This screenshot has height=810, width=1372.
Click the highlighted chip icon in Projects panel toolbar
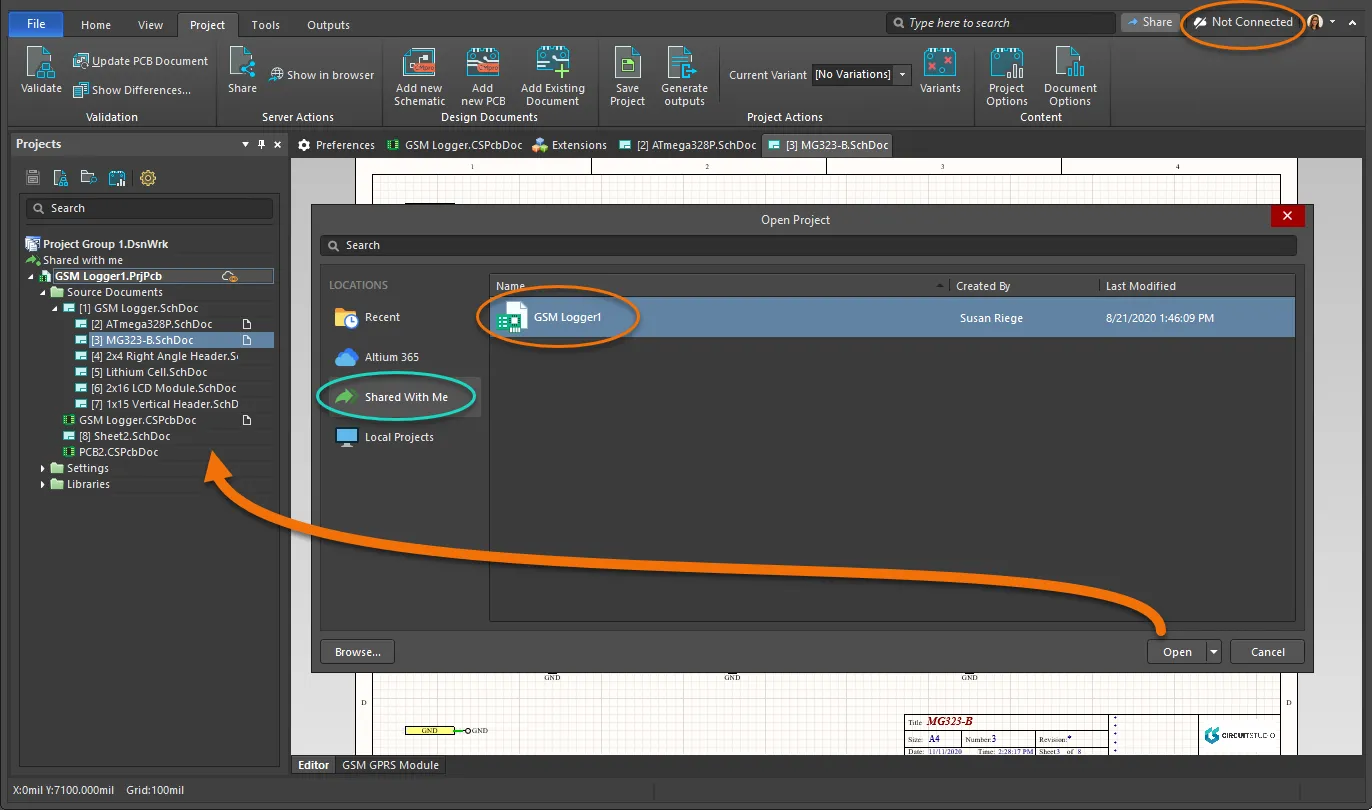click(117, 178)
